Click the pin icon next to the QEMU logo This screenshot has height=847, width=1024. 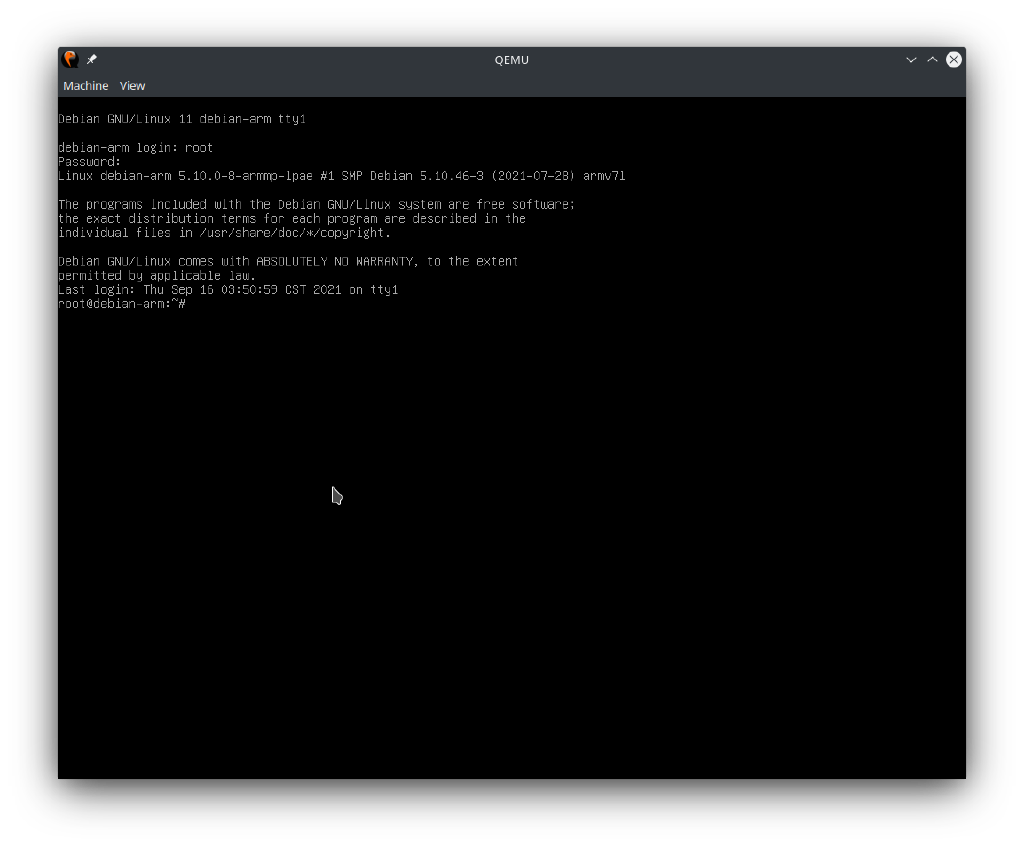pos(90,59)
